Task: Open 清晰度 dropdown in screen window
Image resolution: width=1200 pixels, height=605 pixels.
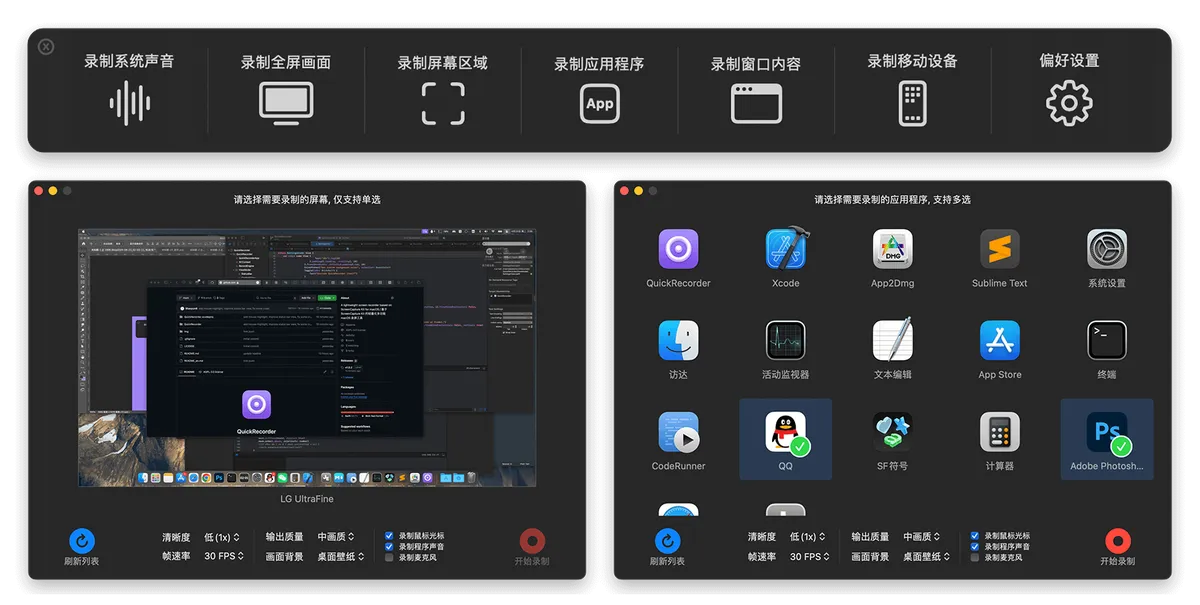Action: pyautogui.click(x=222, y=537)
